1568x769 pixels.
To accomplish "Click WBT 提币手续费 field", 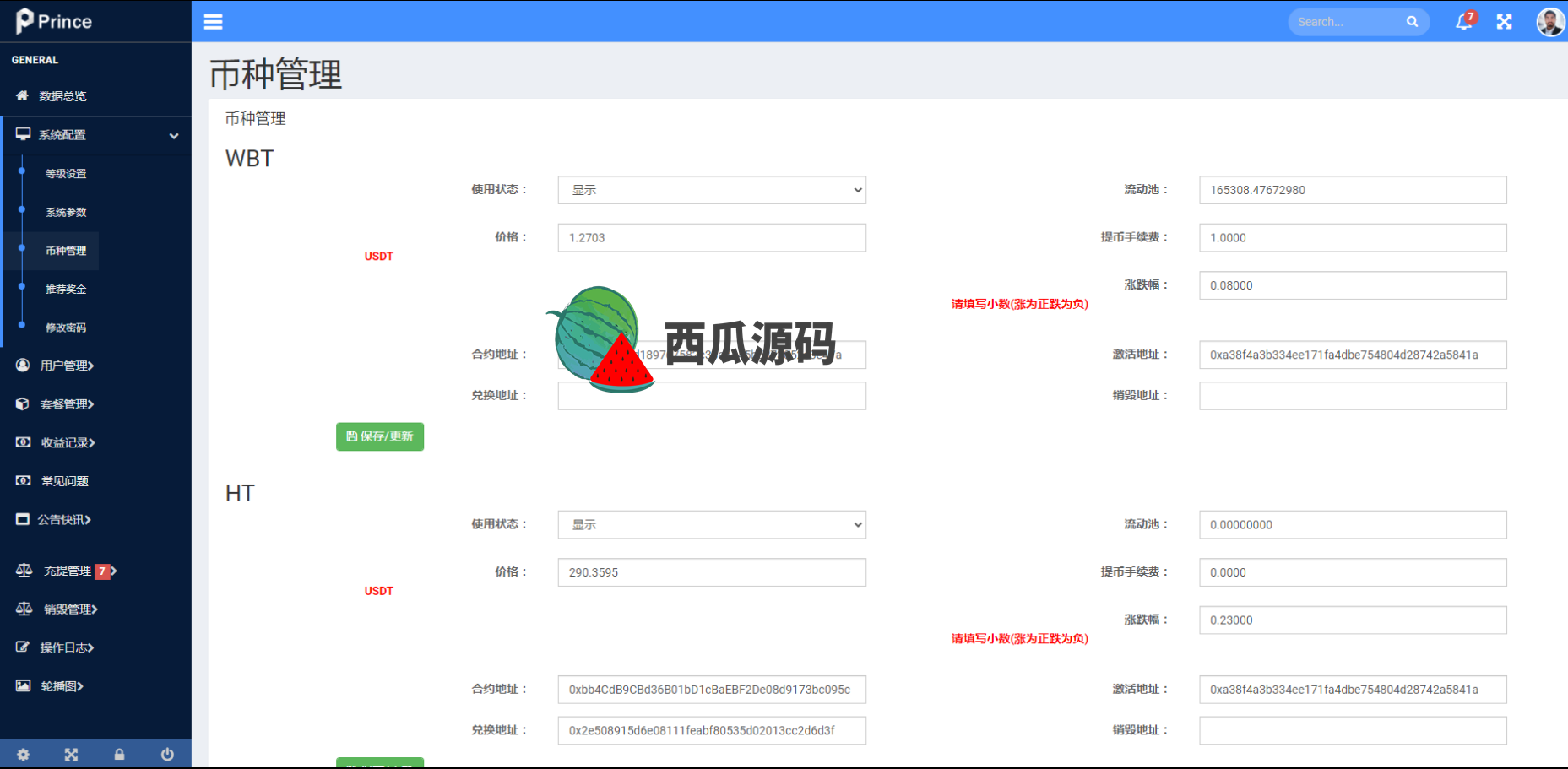I will (x=1353, y=238).
